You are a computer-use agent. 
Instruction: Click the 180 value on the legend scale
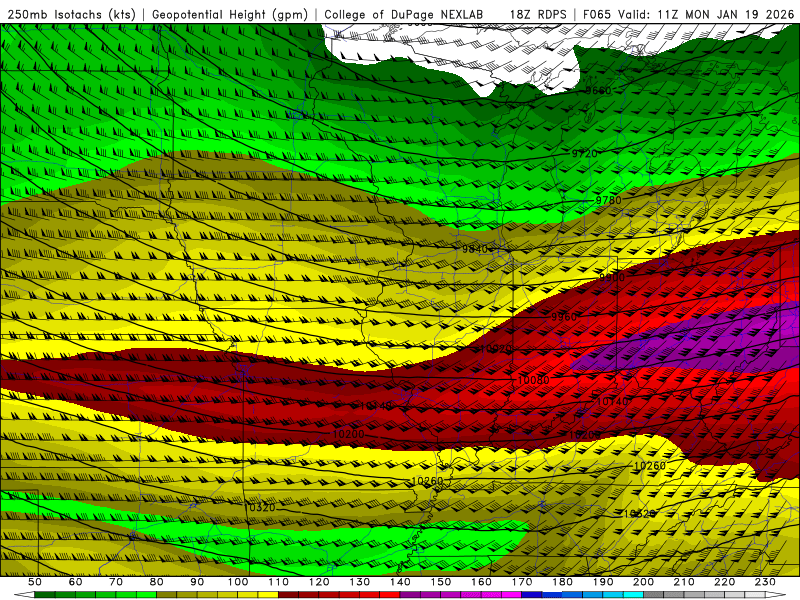pos(562,582)
